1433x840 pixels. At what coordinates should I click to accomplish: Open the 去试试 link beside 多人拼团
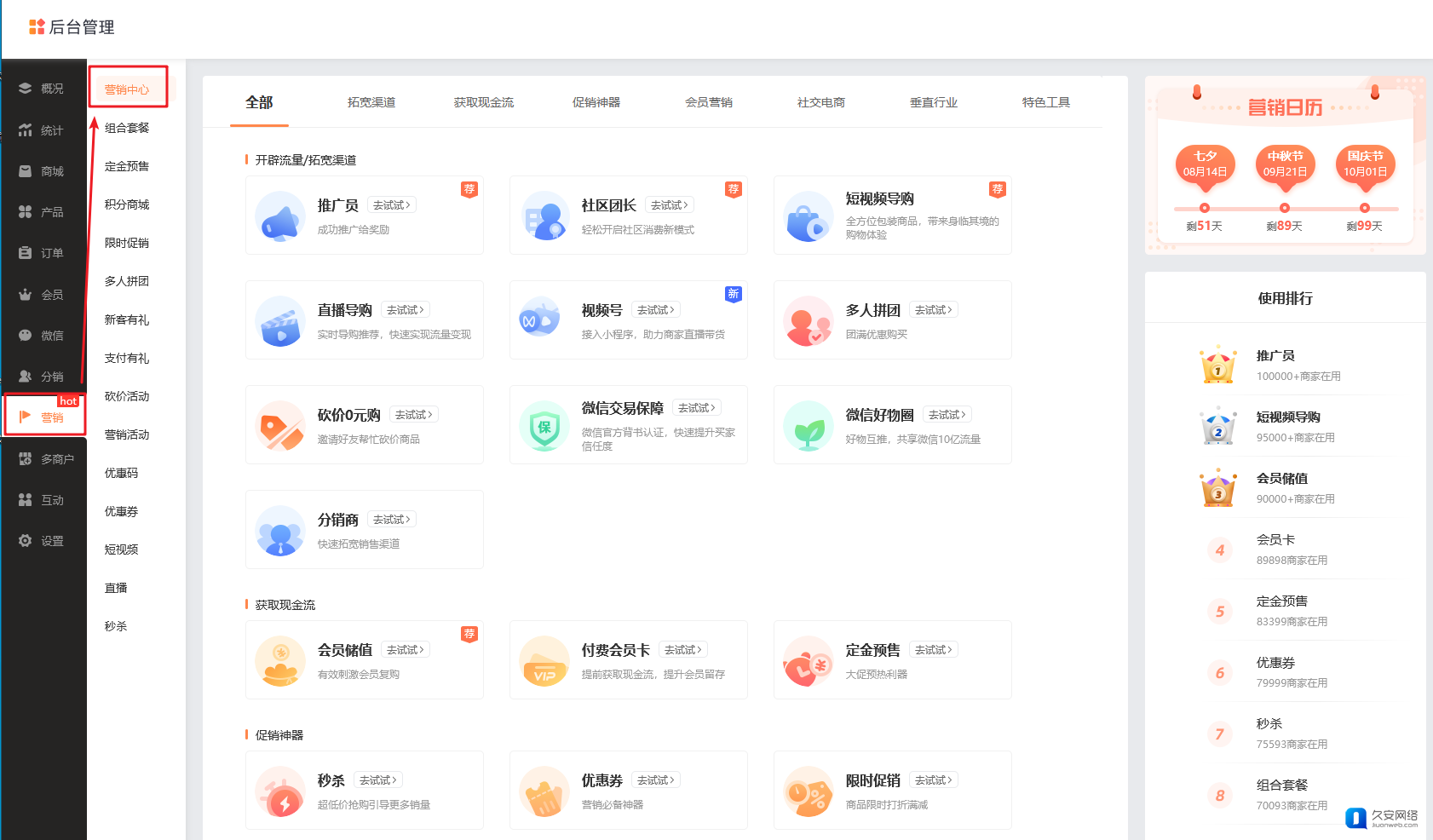pyautogui.click(x=933, y=310)
